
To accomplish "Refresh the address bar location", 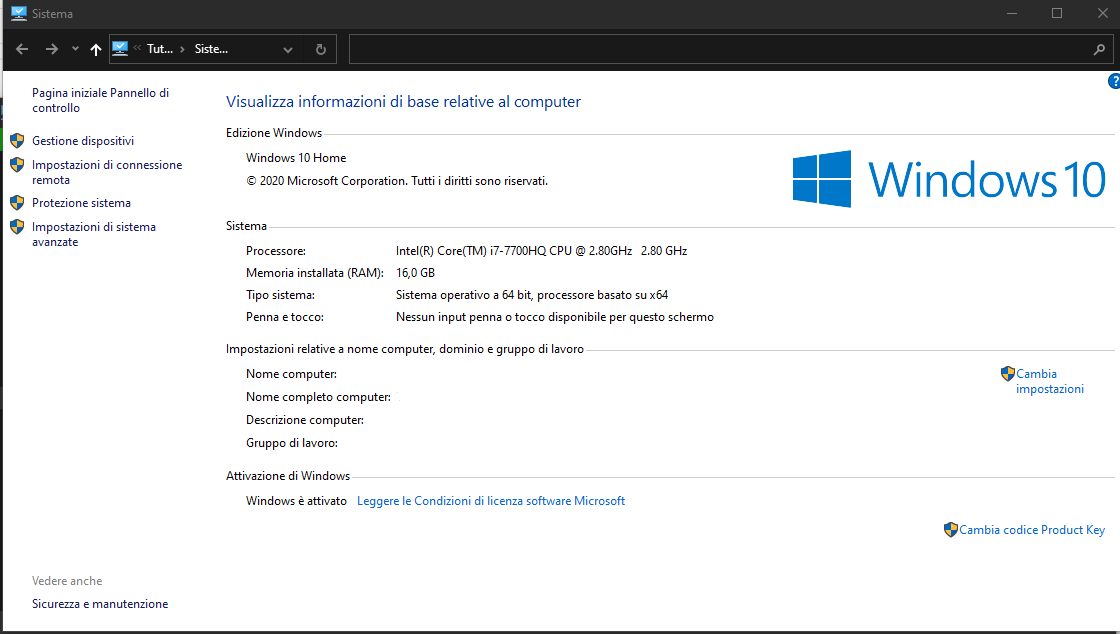I will click(x=320, y=49).
